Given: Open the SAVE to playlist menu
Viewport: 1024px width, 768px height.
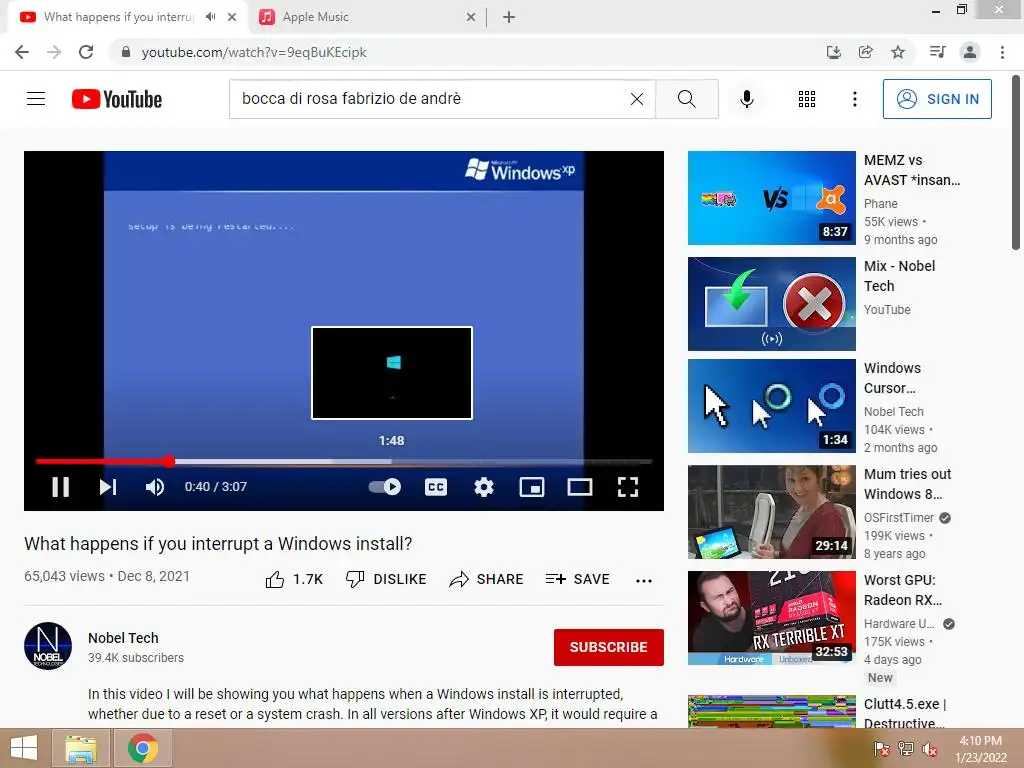Looking at the screenshot, I should [577, 579].
